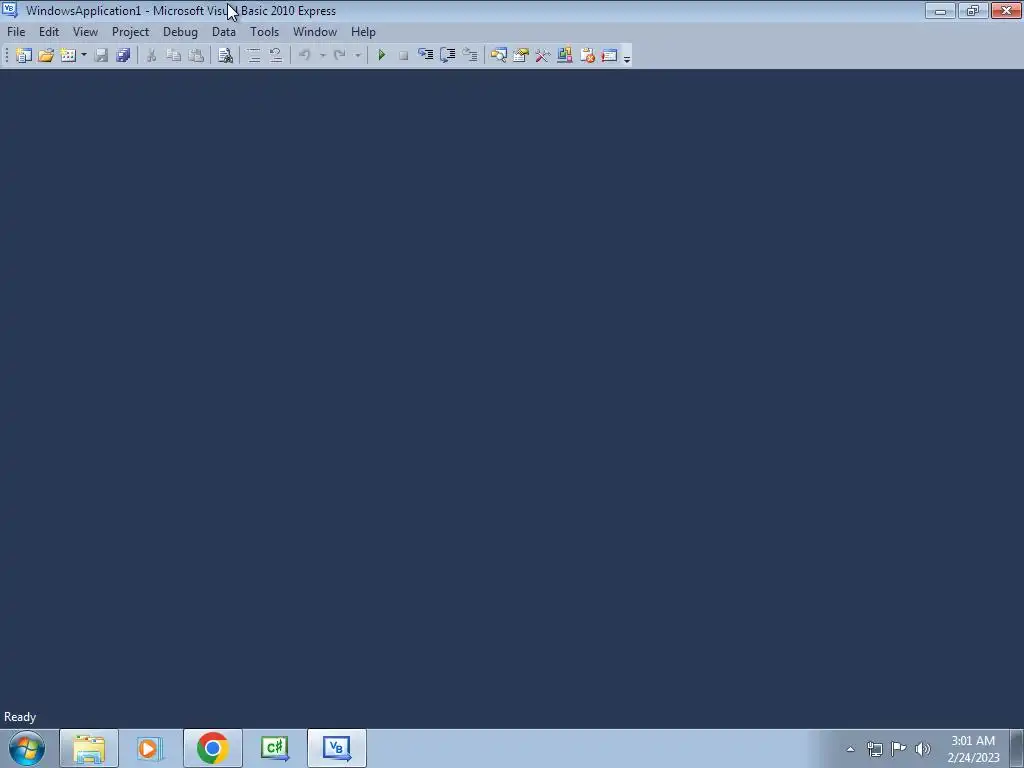Viewport: 1024px width, 768px height.
Task: Click the Comment out lines icon
Action: (253, 56)
